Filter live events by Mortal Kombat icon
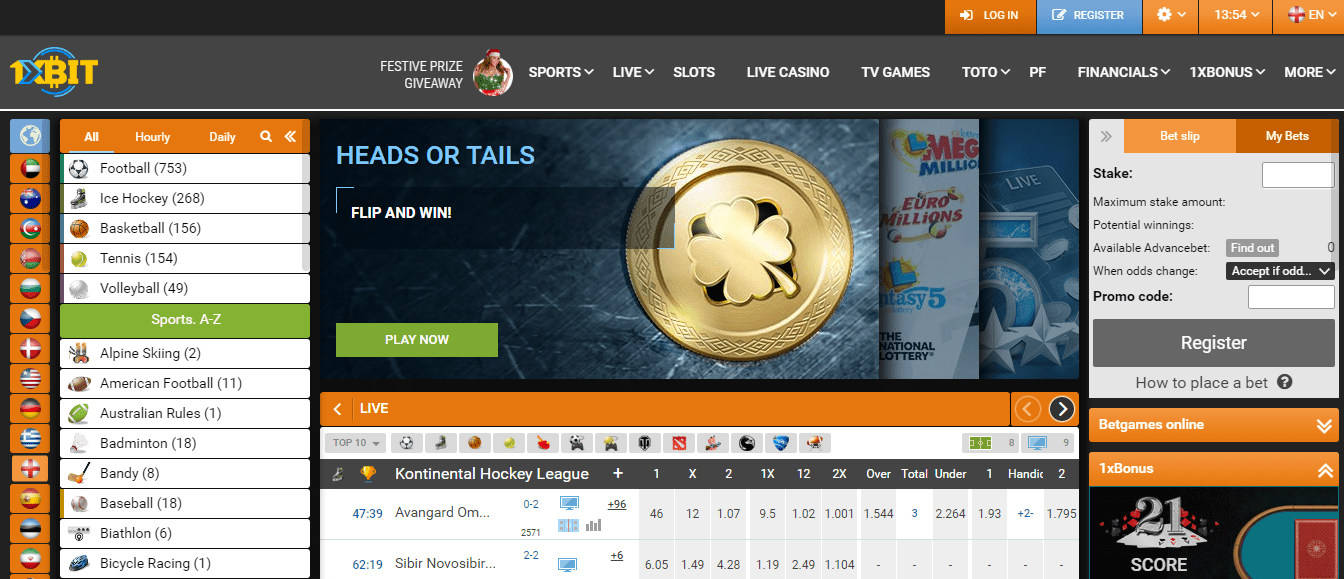1344x579 pixels. (746, 442)
